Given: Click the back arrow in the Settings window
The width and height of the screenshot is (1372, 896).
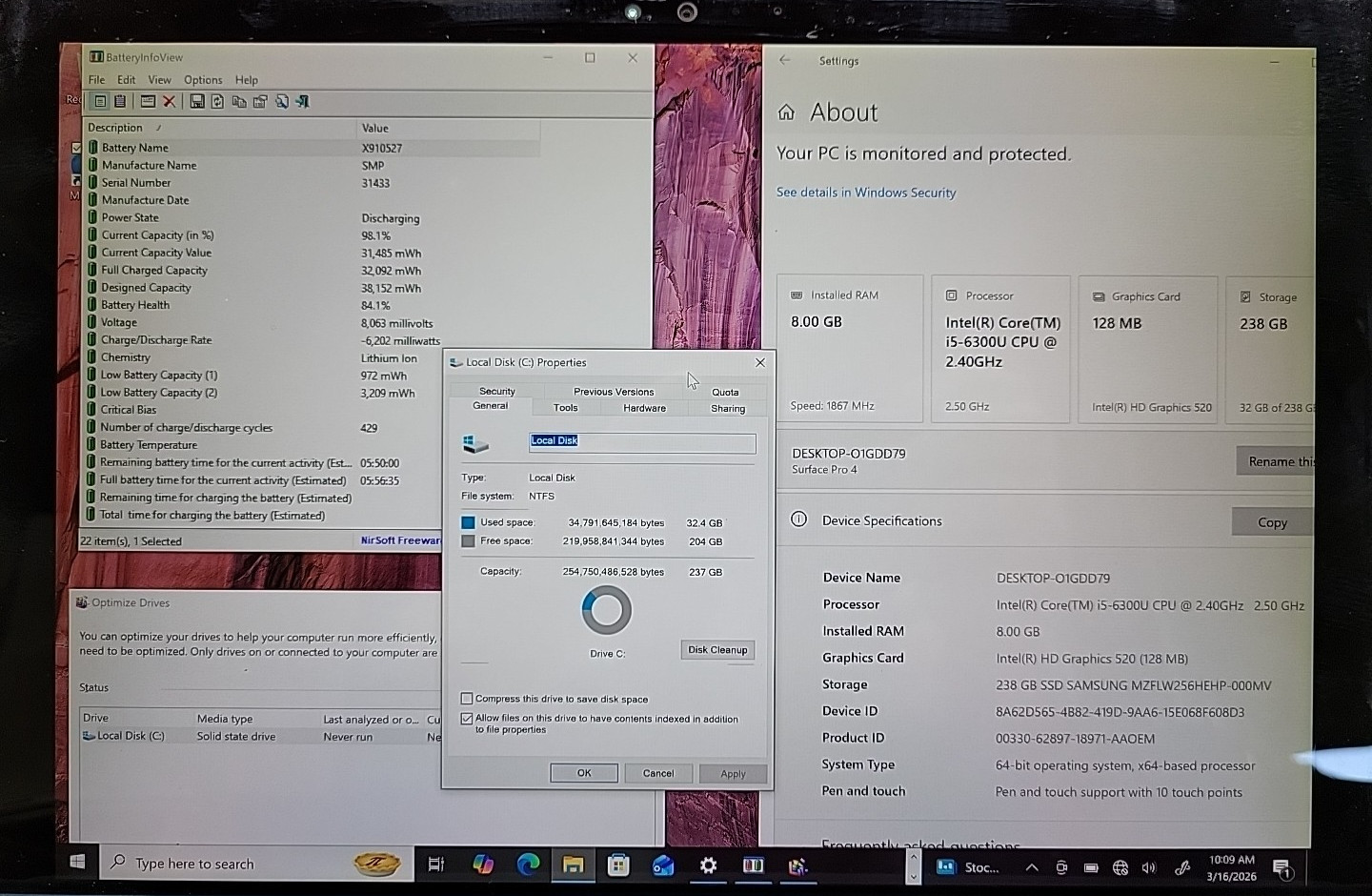Looking at the screenshot, I should [785, 60].
